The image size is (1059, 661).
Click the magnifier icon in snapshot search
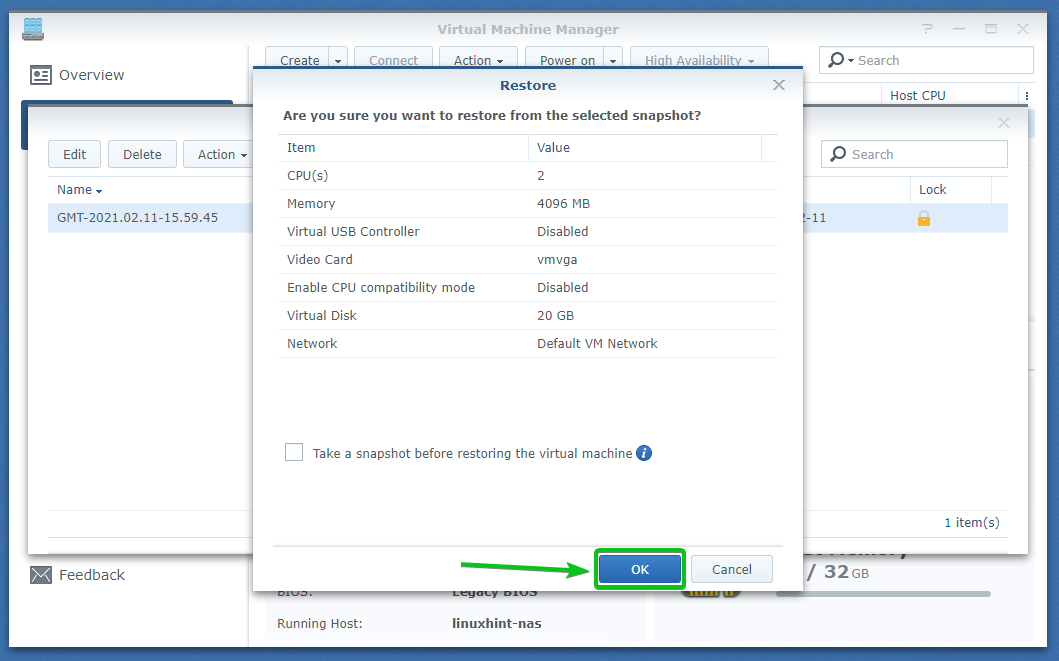pyautogui.click(x=838, y=154)
